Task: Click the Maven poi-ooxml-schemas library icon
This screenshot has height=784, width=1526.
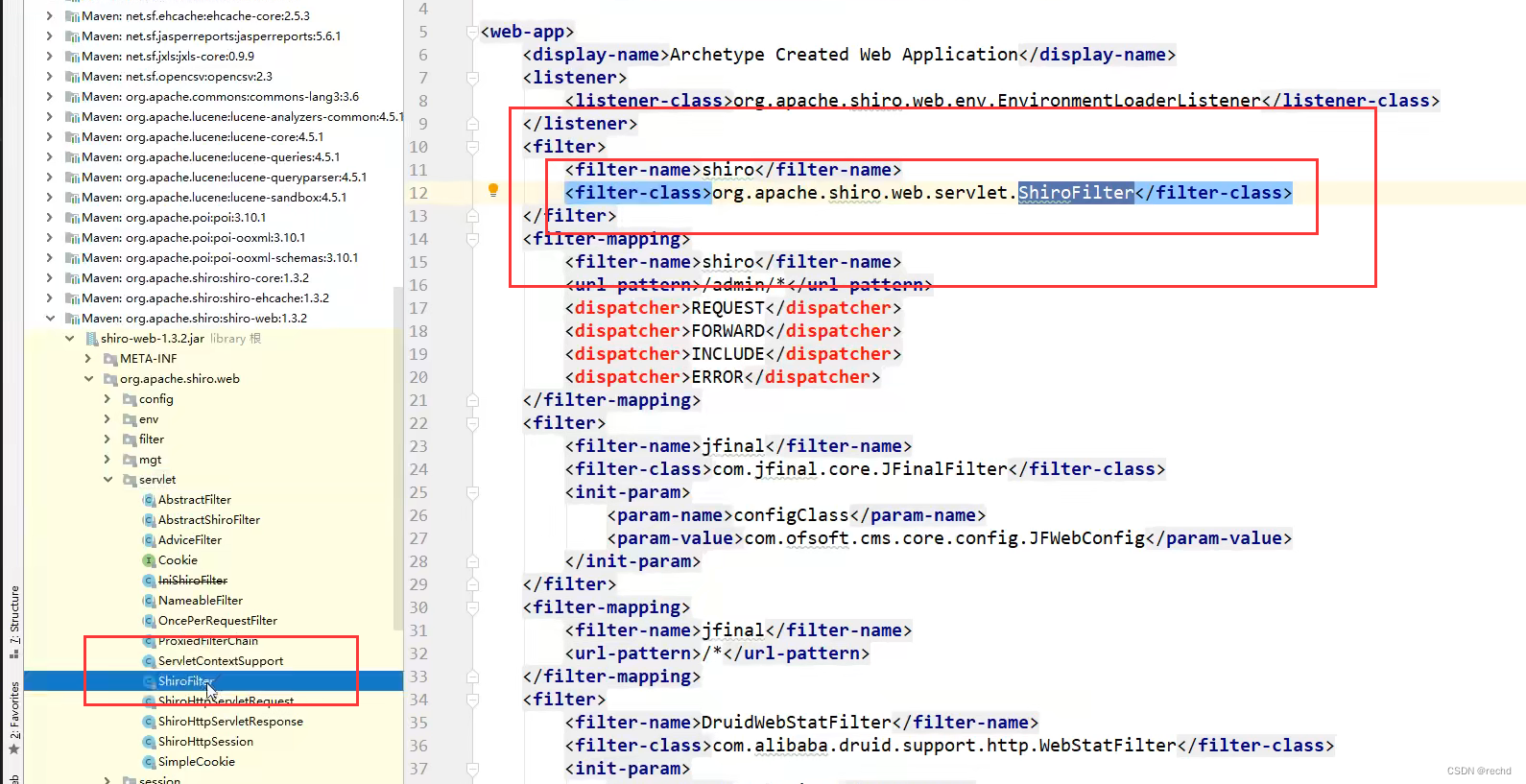Action: [x=72, y=258]
